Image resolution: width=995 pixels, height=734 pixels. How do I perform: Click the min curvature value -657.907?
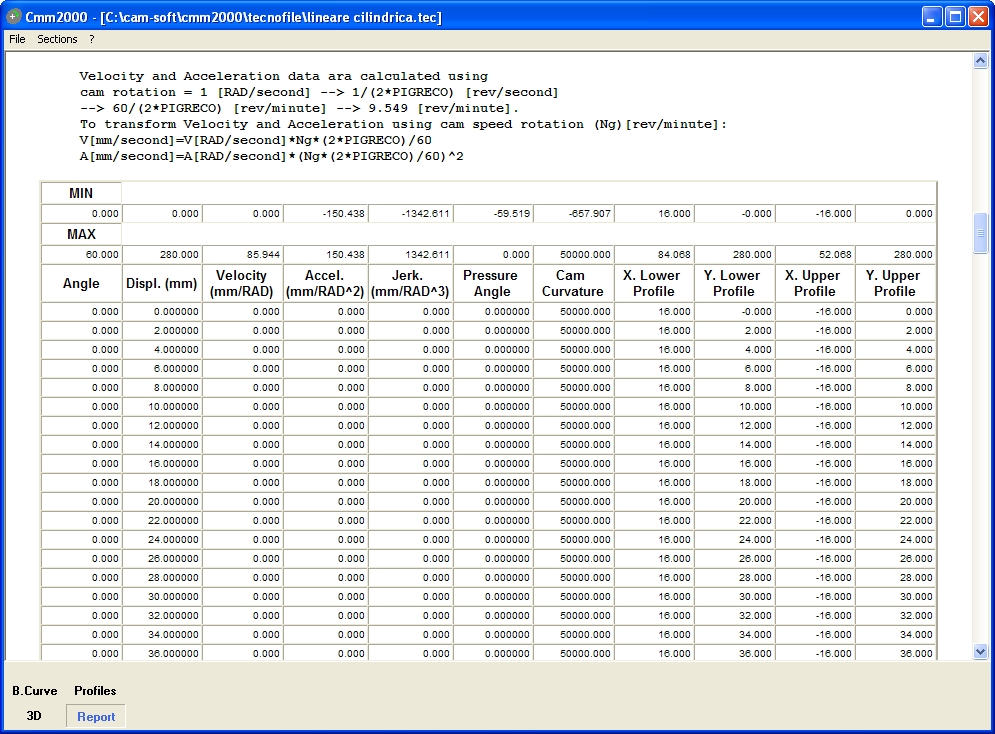[574, 214]
